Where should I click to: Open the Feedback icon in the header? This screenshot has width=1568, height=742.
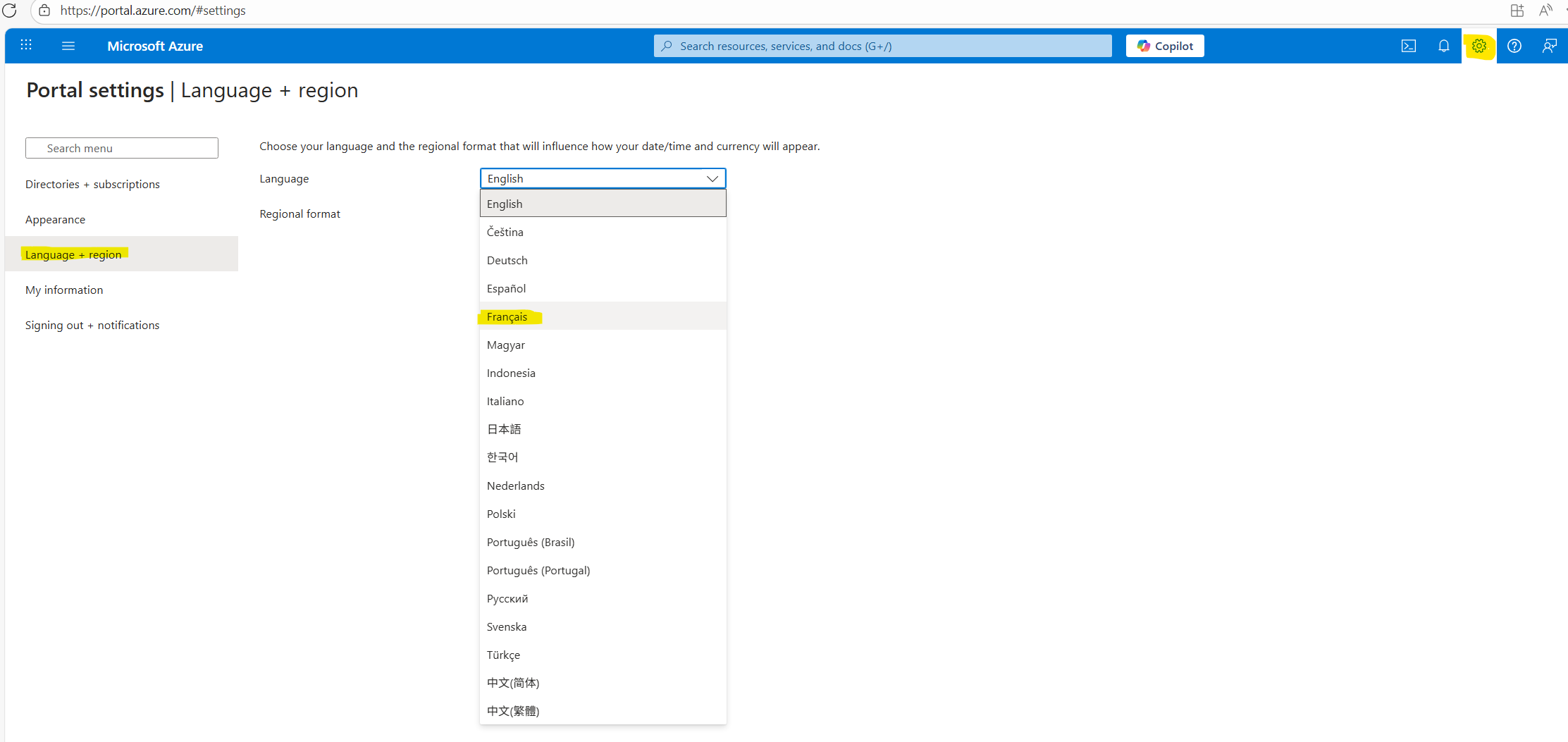pyautogui.click(x=1549, y=46)
